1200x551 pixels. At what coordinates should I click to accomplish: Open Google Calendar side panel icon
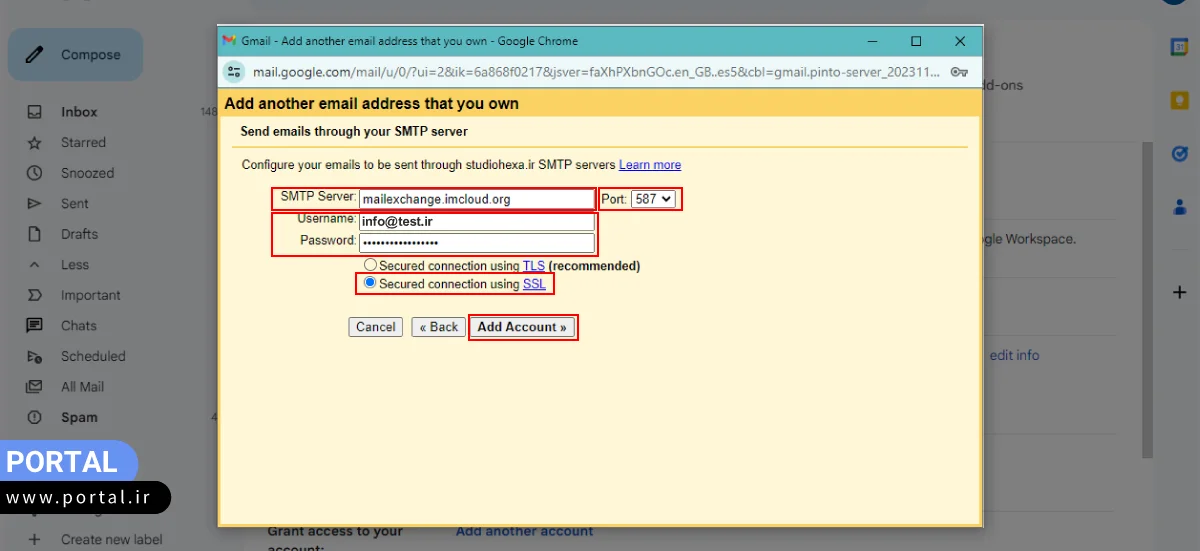[1179, 46]
